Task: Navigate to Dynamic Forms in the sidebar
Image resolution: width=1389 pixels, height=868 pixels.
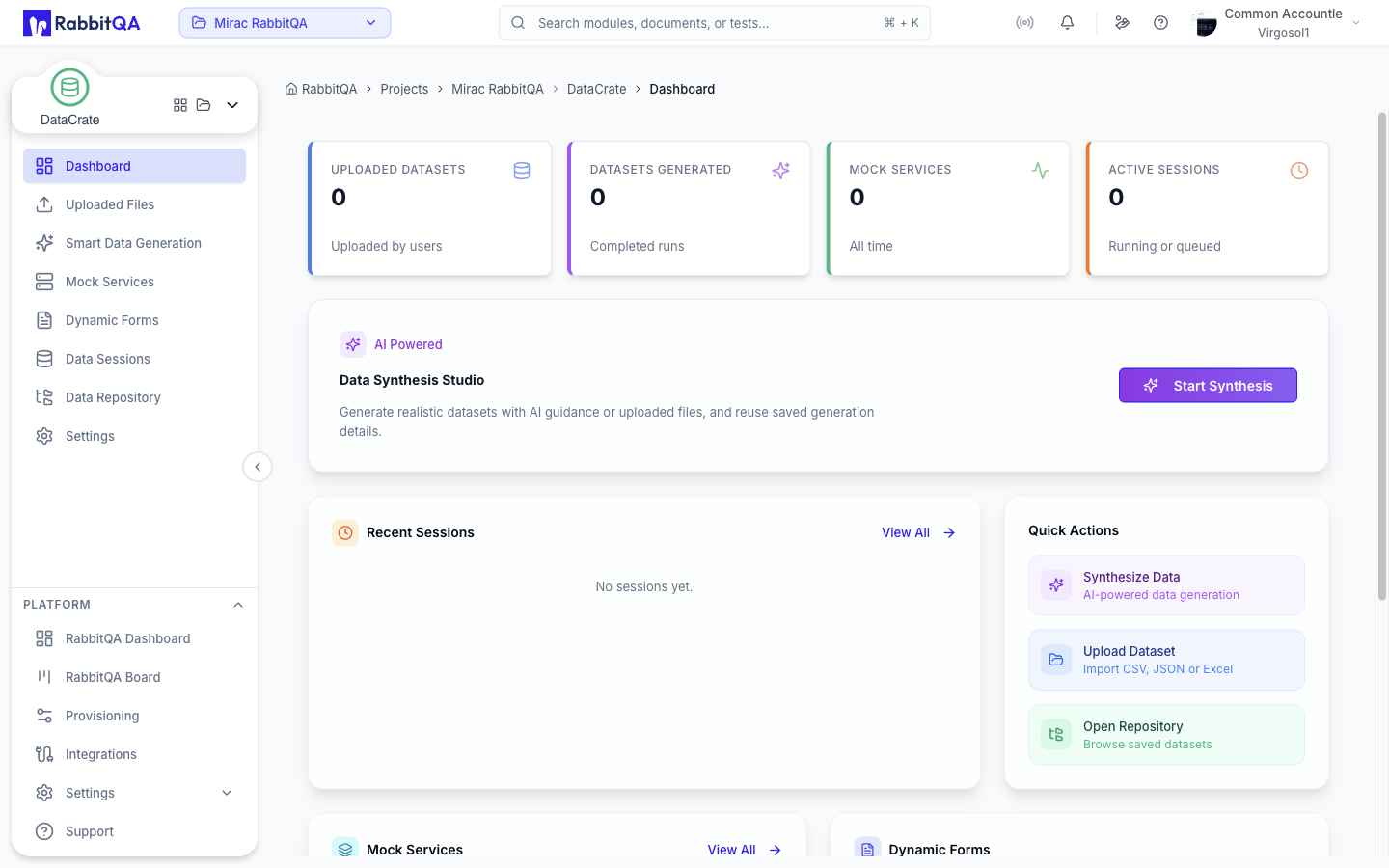Action: point(134,320)
